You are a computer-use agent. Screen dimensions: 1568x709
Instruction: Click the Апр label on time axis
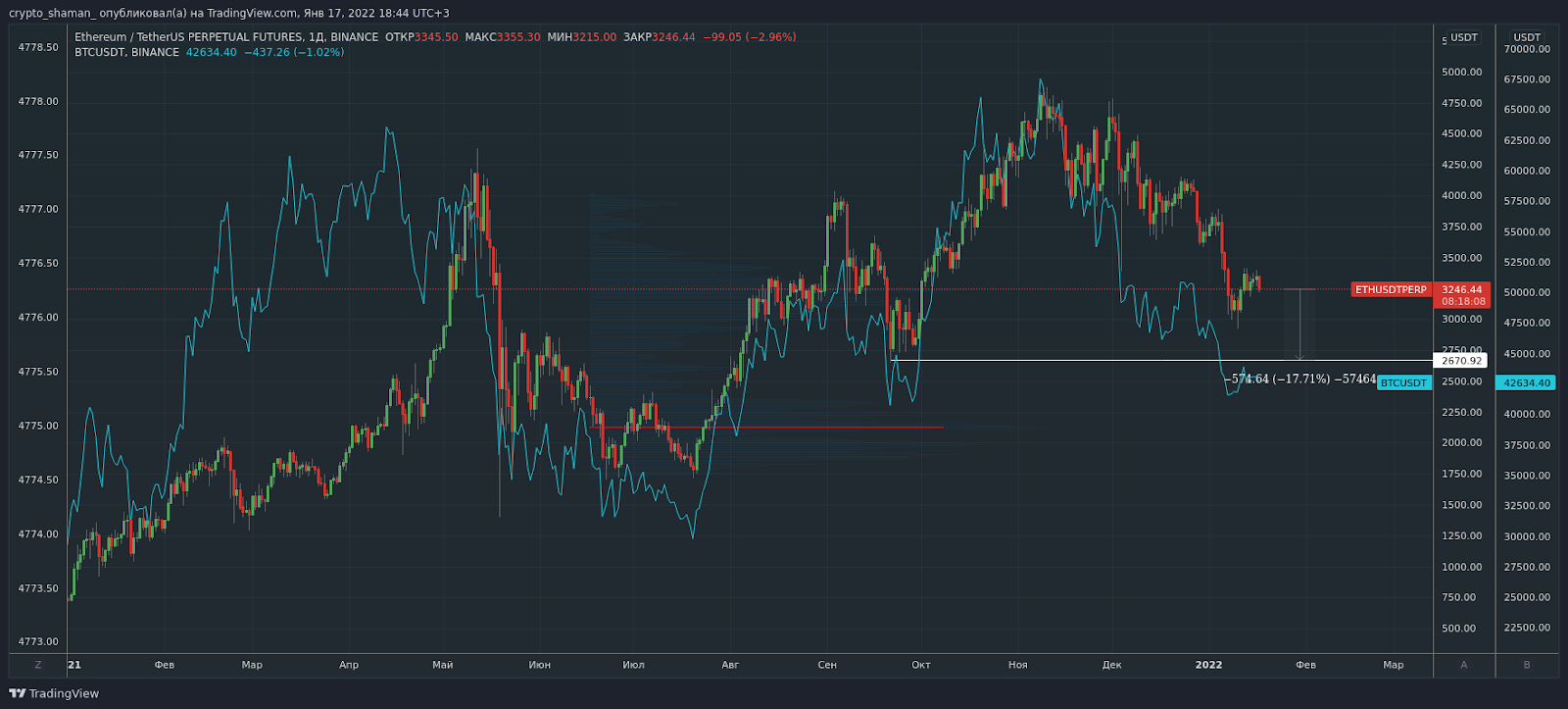click(349, 665)
